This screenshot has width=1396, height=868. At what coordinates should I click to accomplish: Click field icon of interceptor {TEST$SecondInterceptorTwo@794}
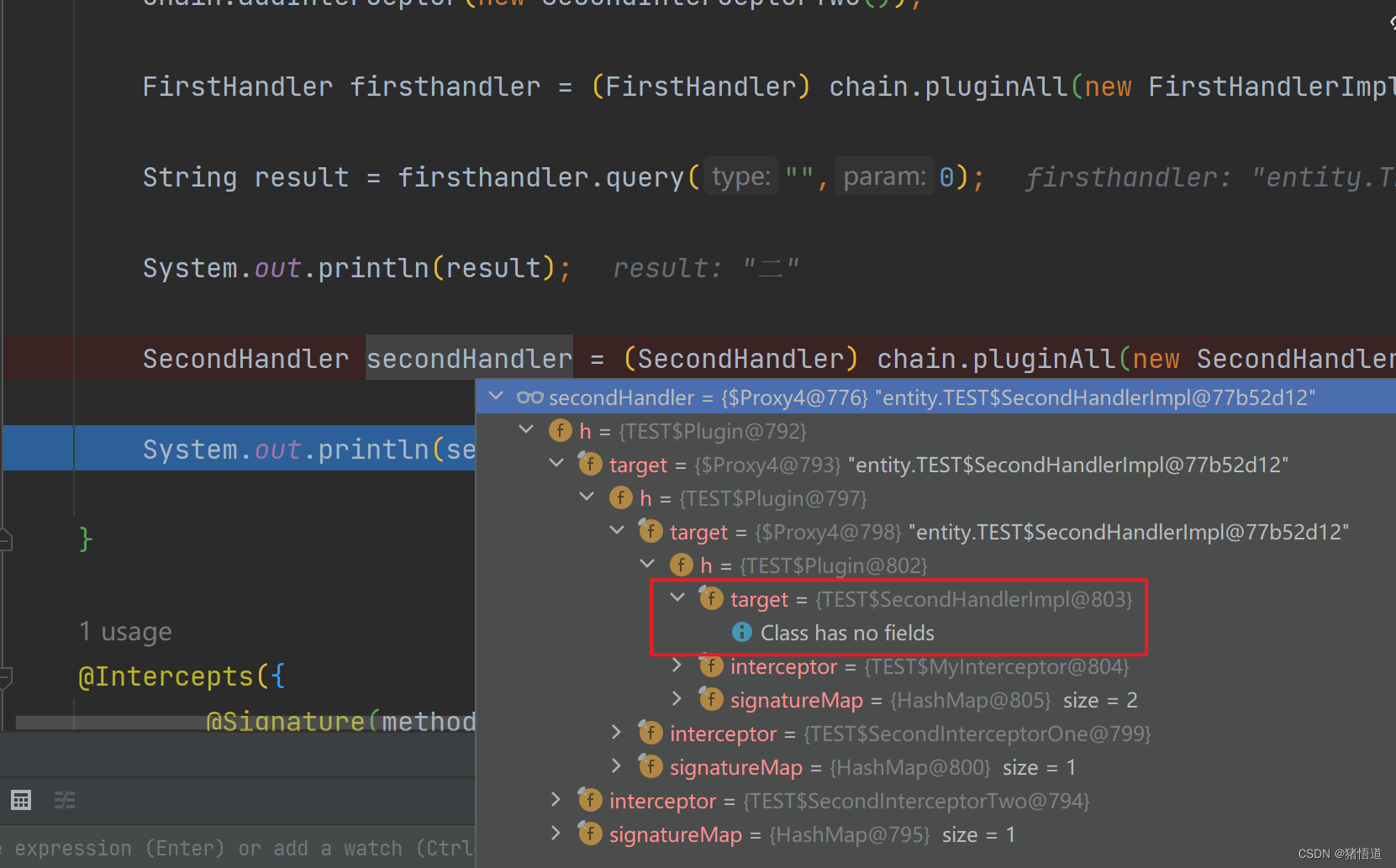click(590, 799)
